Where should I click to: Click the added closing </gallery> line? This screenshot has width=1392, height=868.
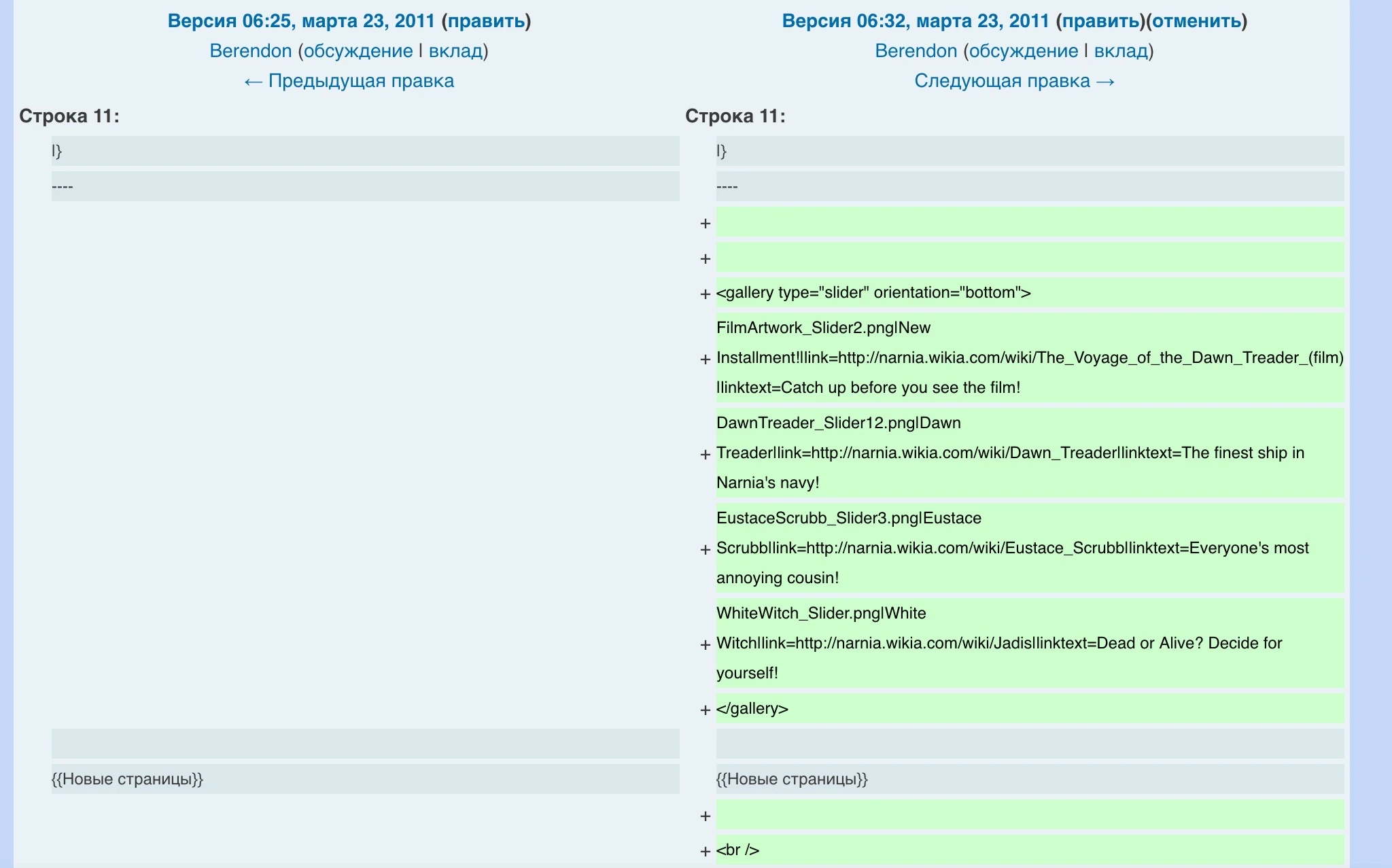[752, 709]
